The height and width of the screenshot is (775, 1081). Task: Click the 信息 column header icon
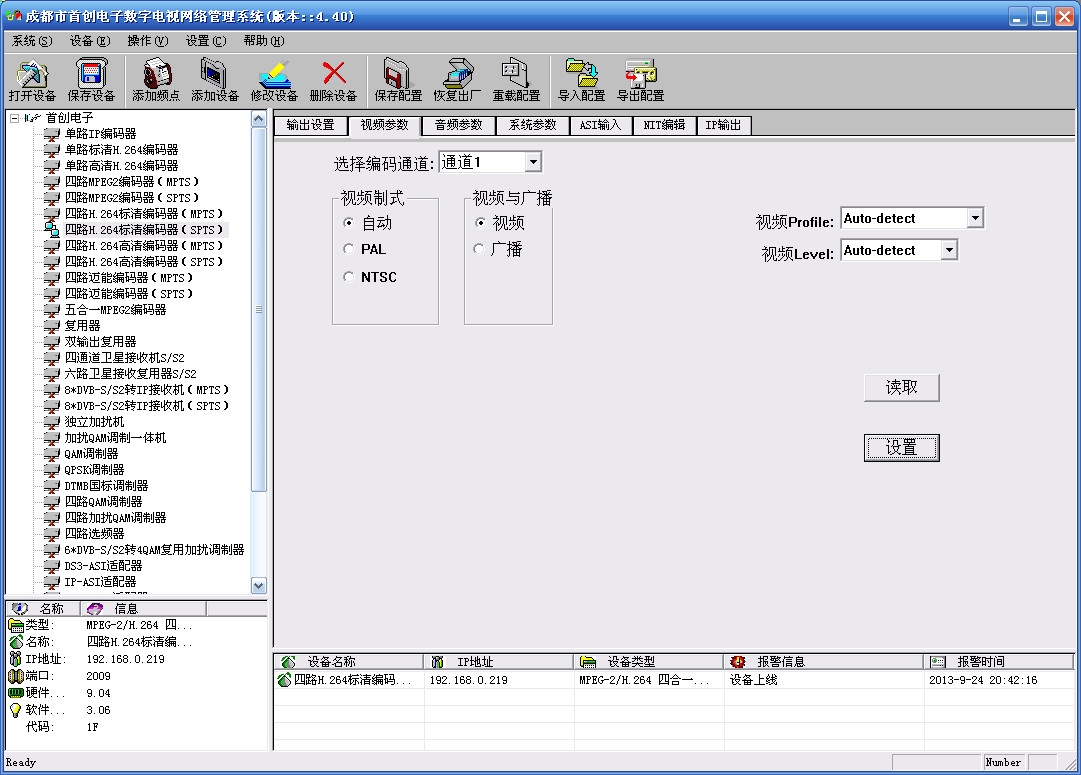[x=95, y=608]
